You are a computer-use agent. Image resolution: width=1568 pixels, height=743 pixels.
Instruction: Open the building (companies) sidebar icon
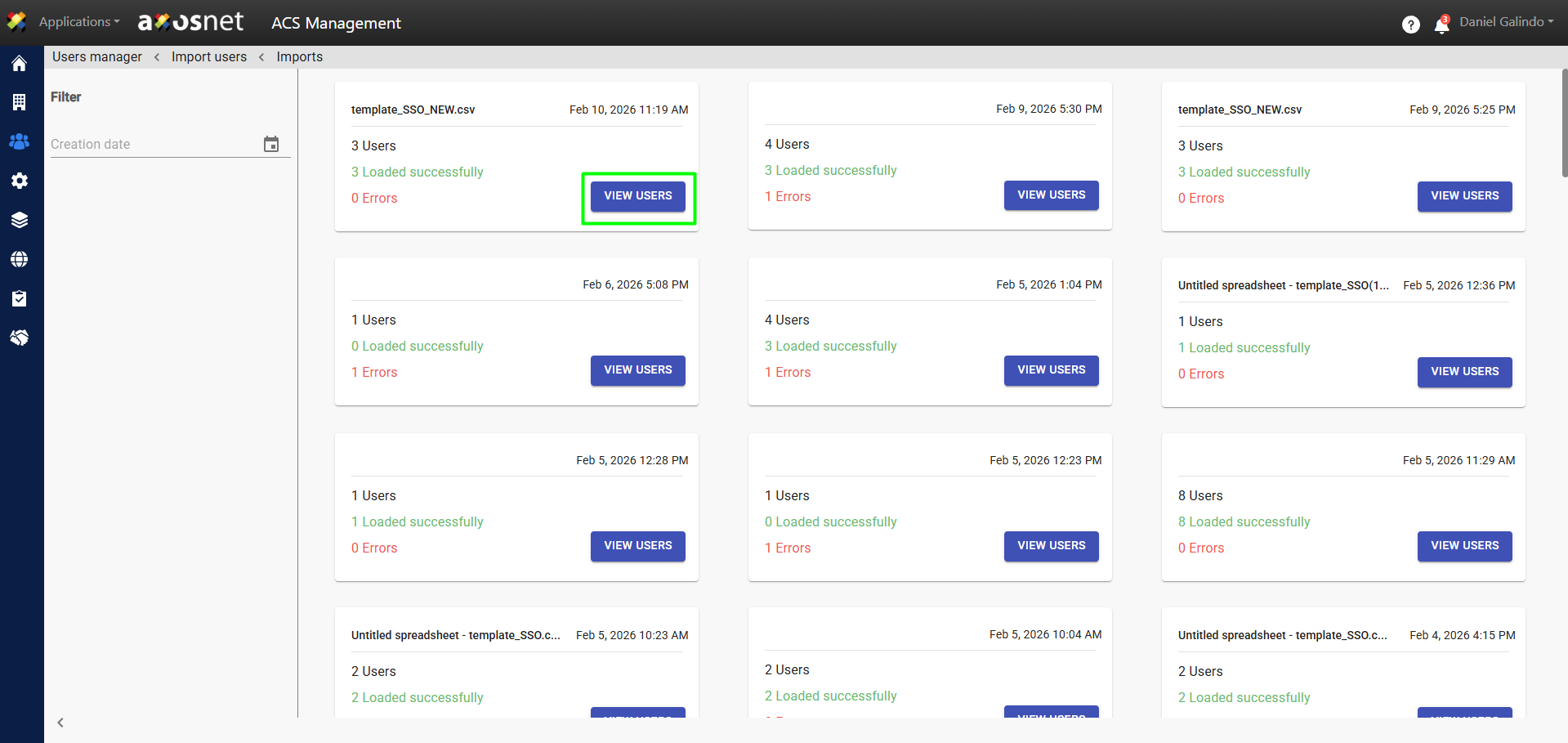(x=20, y=102)
